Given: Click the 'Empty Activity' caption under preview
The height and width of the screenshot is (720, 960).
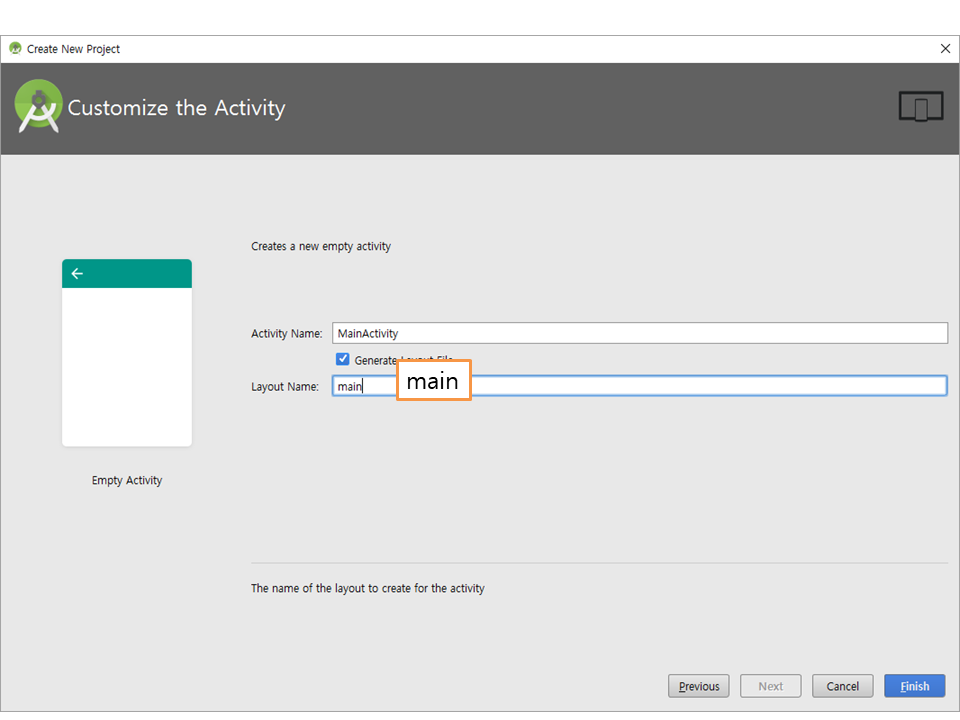Looking at the screenshot, I should (x=127, y=481).
